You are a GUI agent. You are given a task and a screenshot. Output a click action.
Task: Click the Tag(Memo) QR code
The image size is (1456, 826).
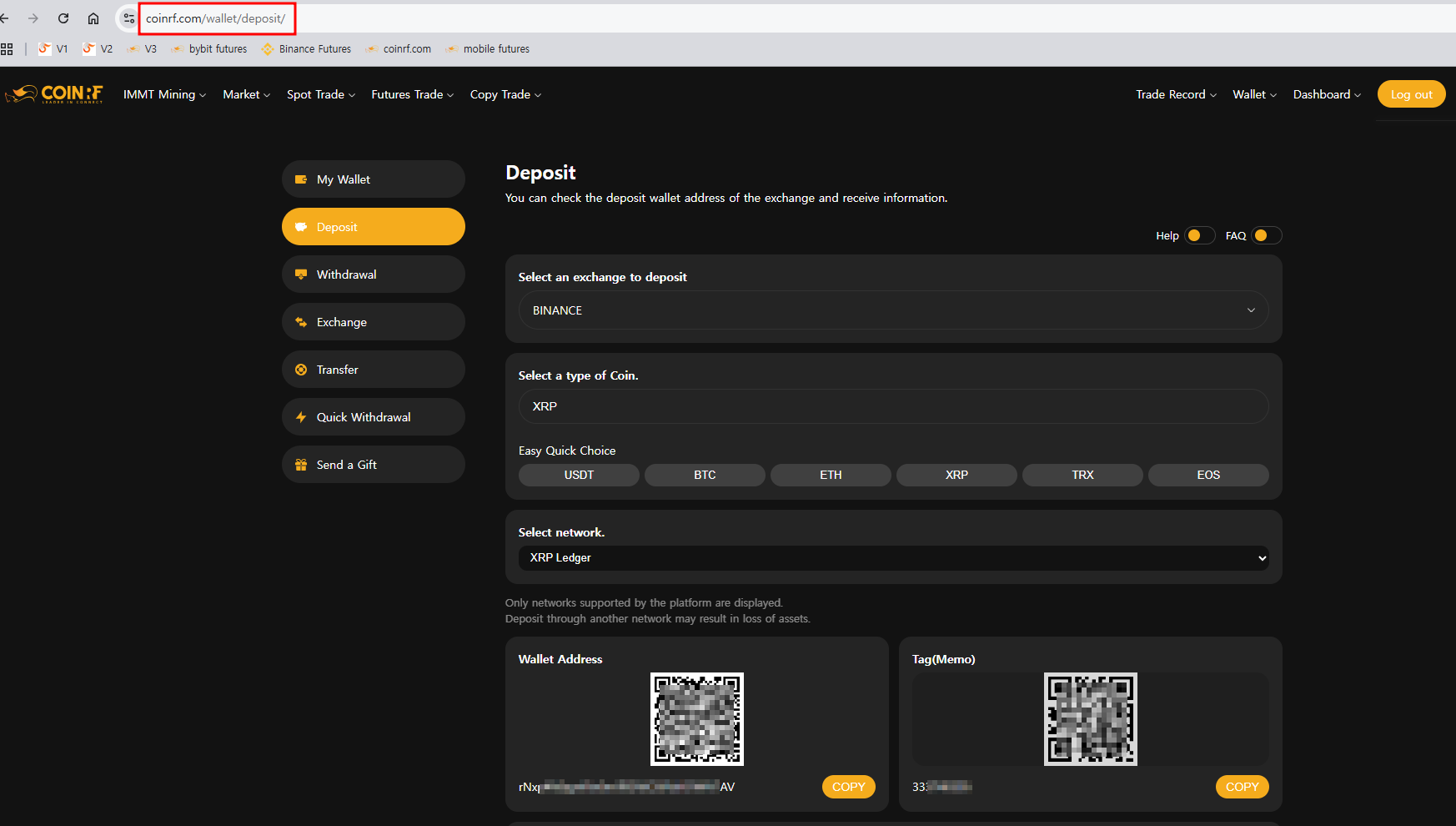point(1090,719)
